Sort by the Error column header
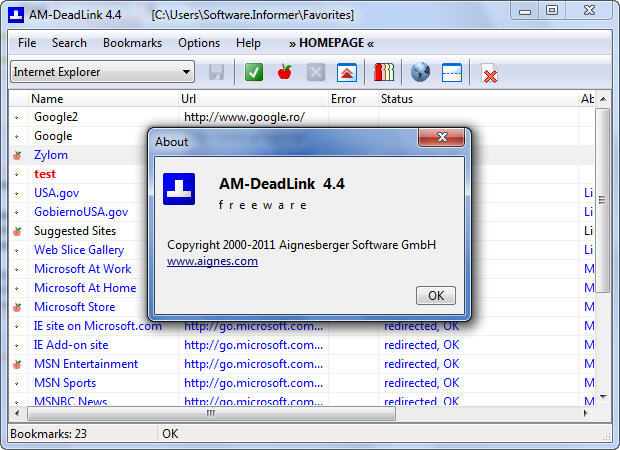Viewport: 620px width, 450px height. click(x=353, y=99)
